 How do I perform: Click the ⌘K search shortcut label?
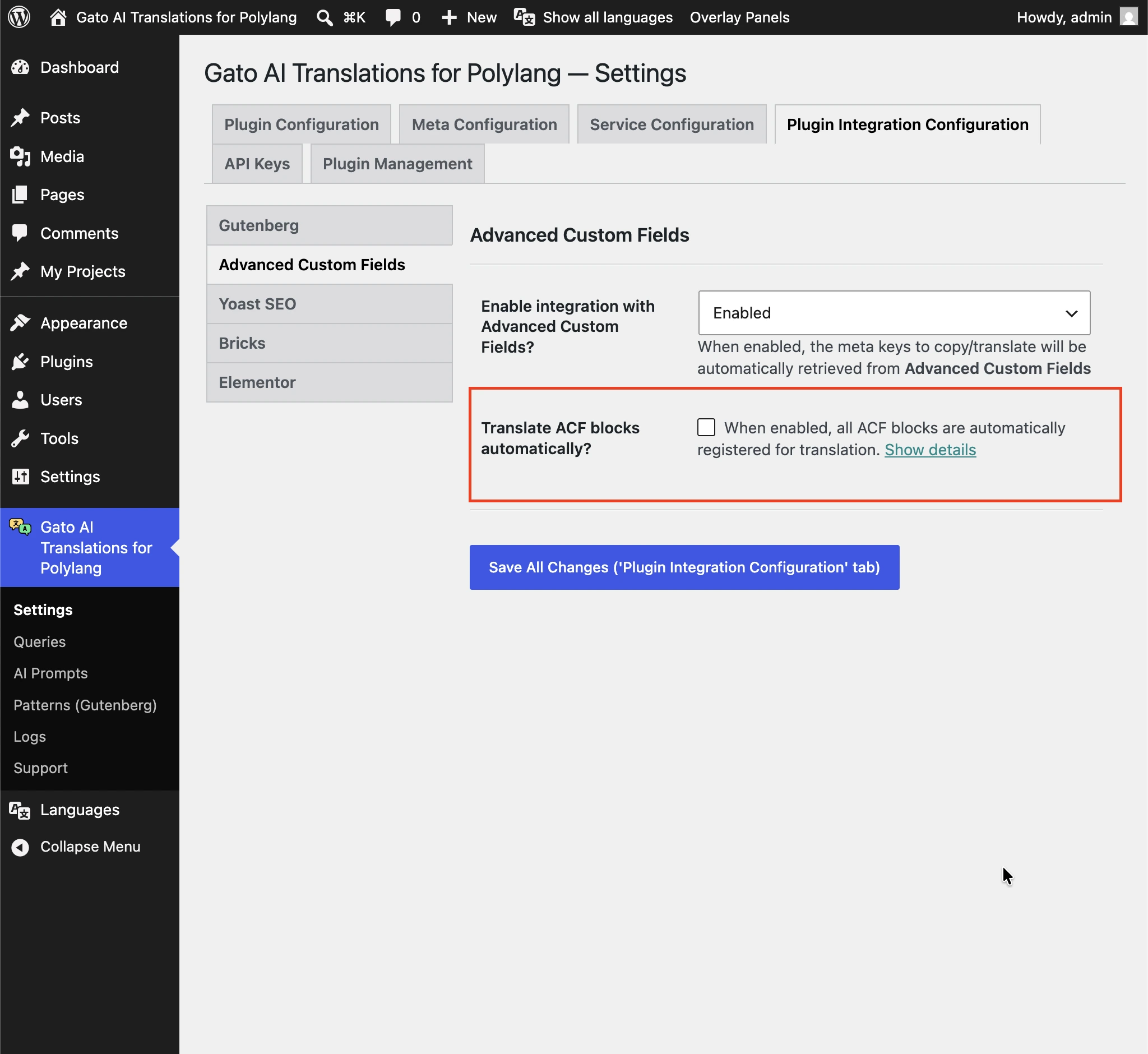[x=354, y=17]
